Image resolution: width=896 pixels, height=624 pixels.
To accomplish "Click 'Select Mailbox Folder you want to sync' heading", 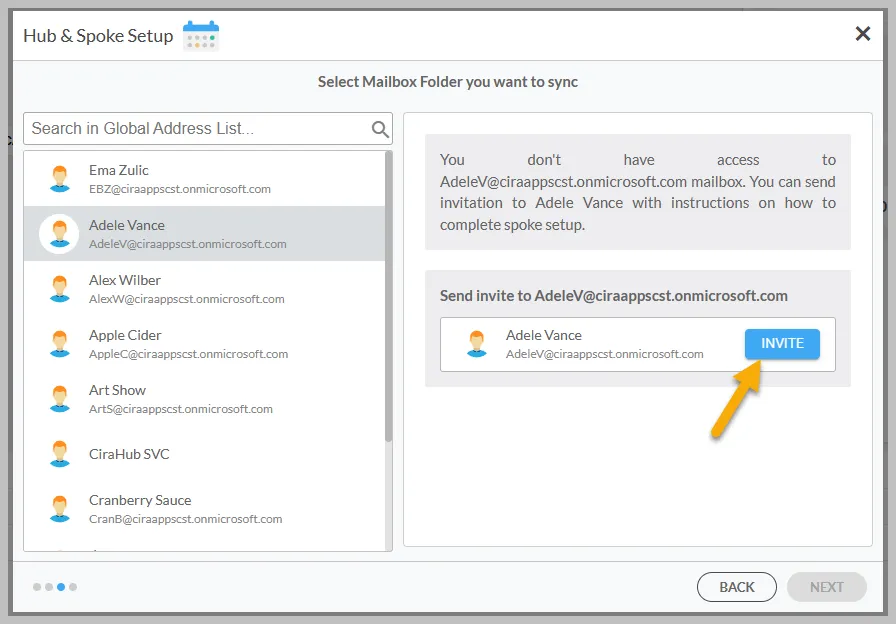I will [x=448, y=82].
